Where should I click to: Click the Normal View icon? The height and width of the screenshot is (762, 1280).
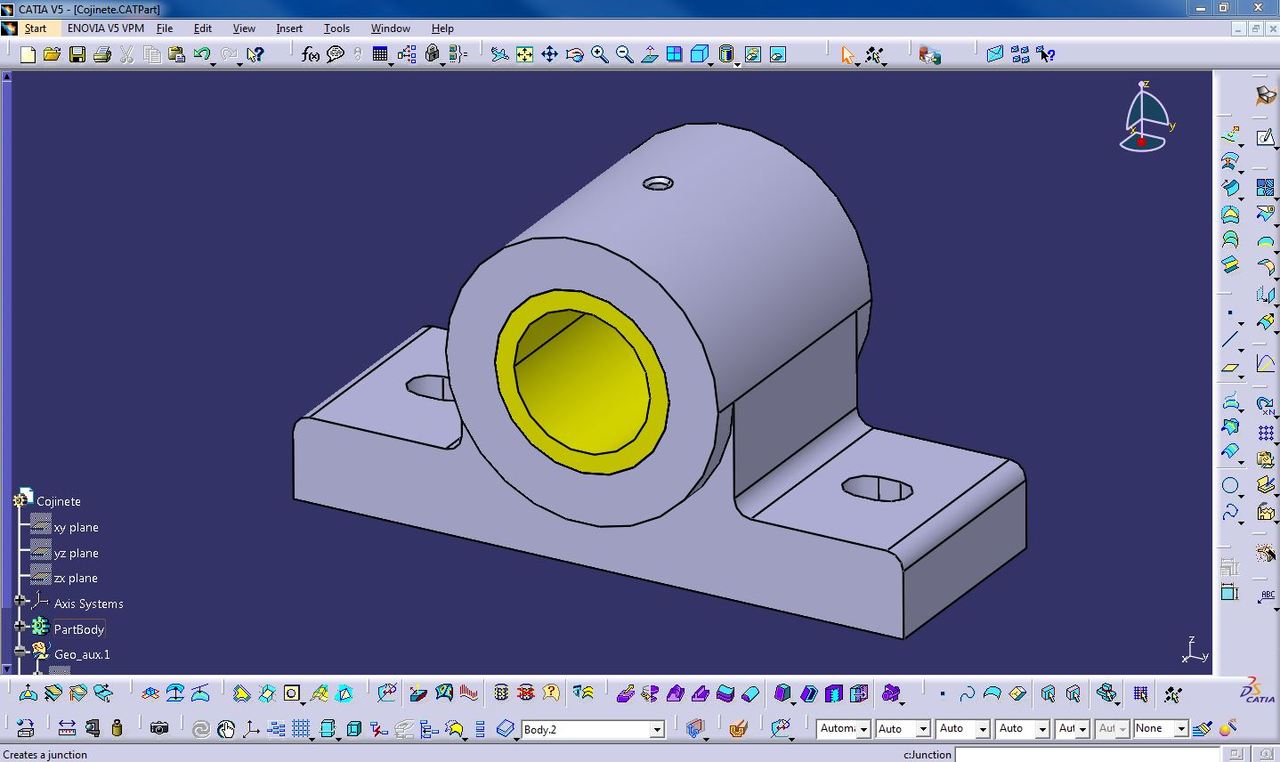[x=649, y=54]
